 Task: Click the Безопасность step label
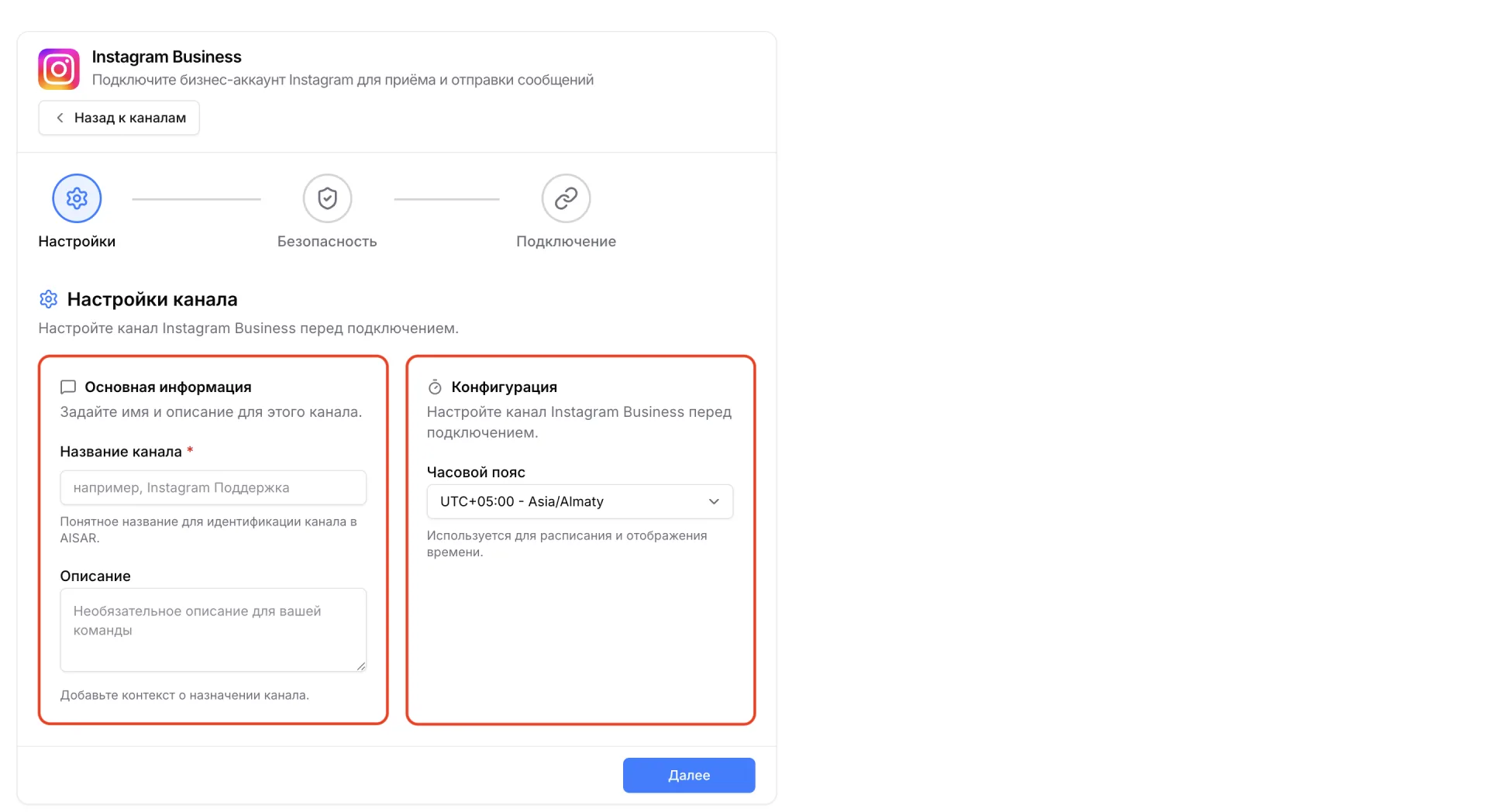[x=327, y=241]
